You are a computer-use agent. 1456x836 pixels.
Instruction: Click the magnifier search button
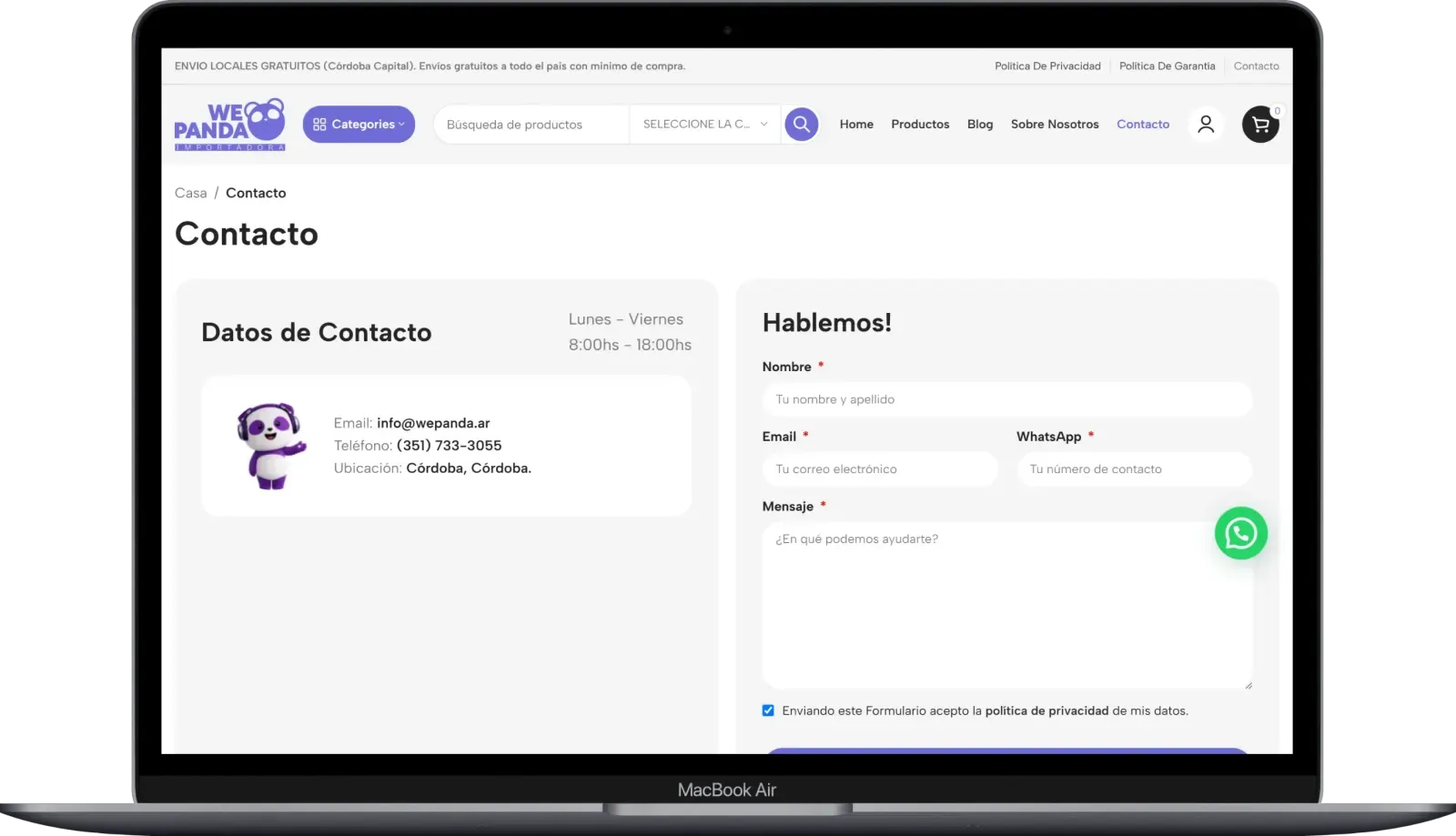click(802, 124)
